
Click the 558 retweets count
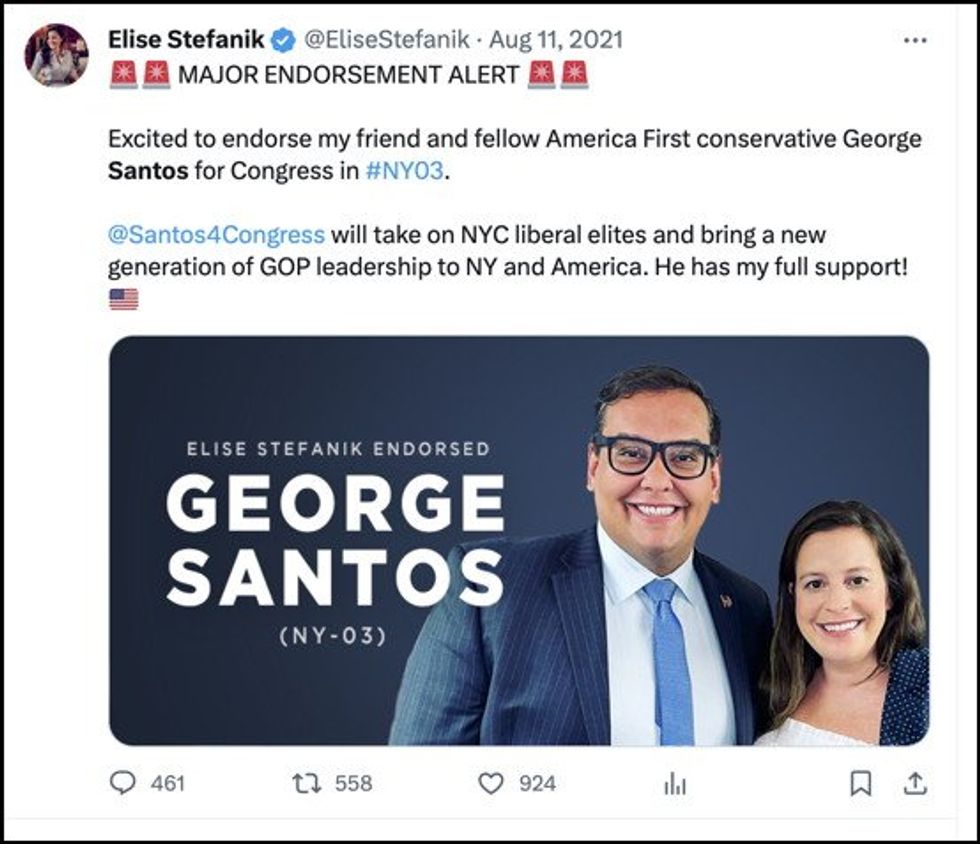[353, 783]
